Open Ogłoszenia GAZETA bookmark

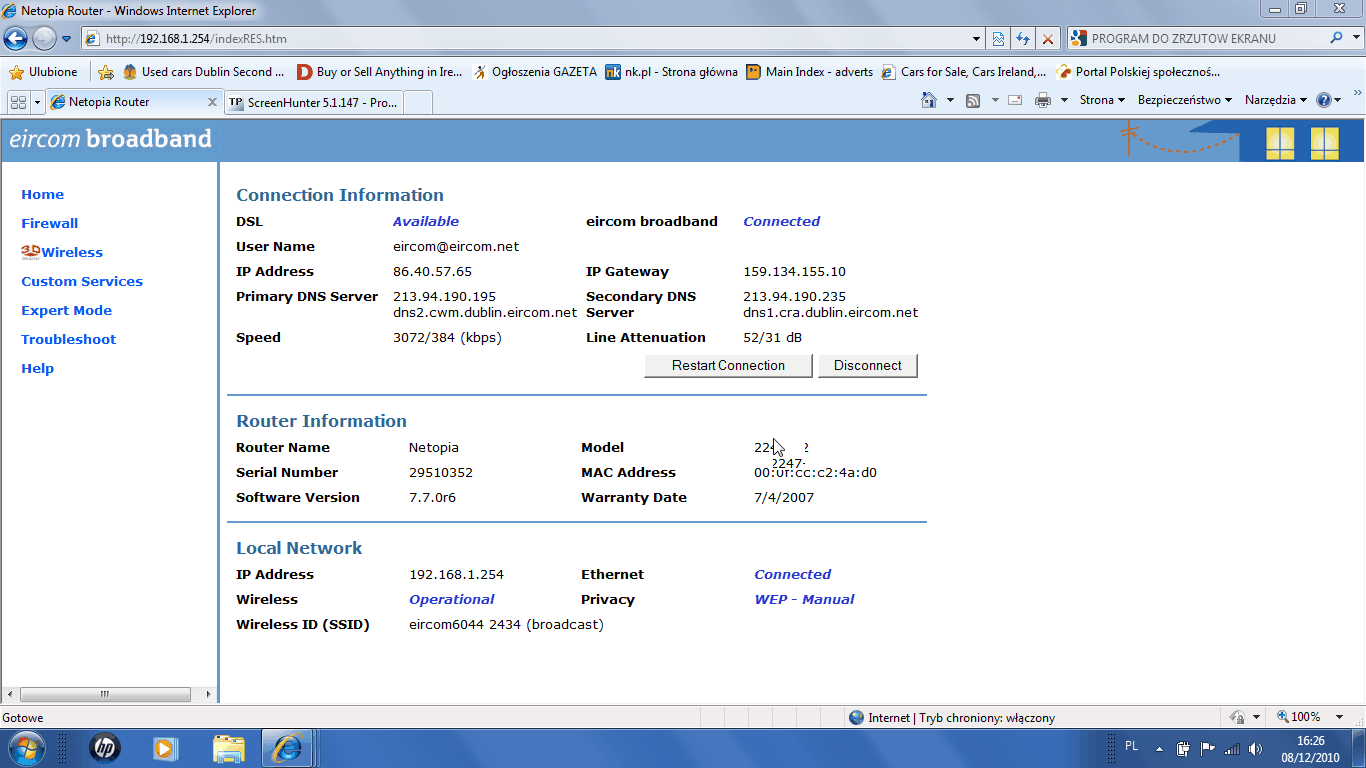pos(535,72)
